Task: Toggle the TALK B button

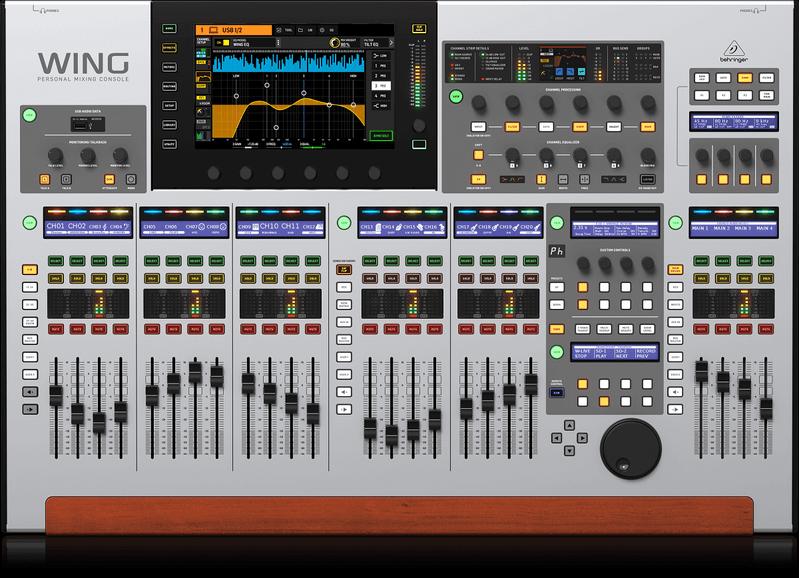Action: [x=66, y=179]
